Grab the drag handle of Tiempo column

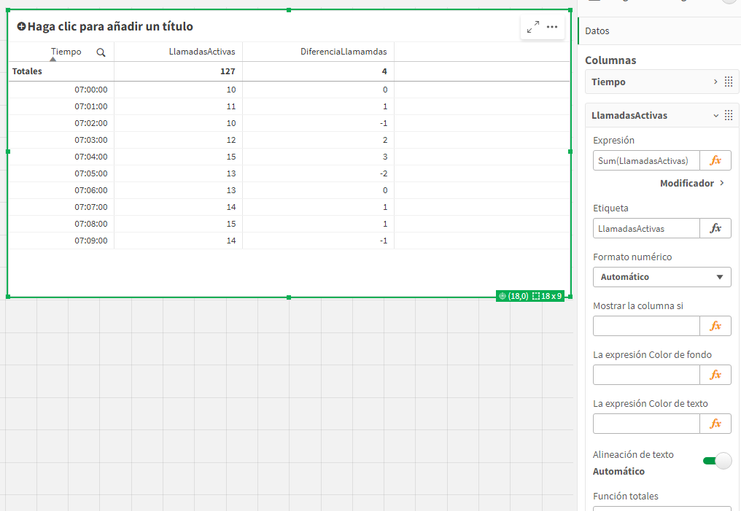coord(729,82)
